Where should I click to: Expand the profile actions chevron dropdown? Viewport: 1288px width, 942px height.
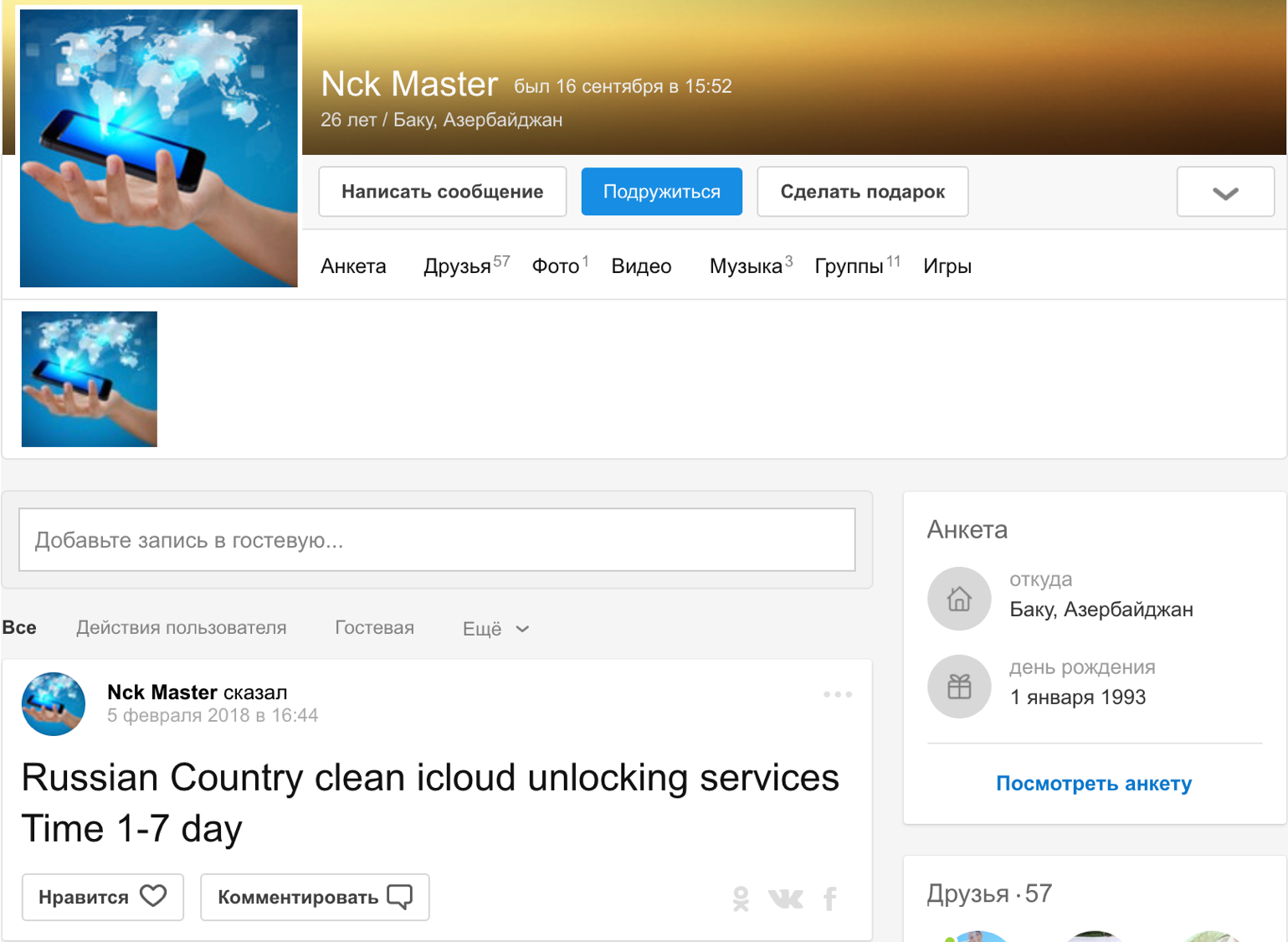[x=1225, y=192]
